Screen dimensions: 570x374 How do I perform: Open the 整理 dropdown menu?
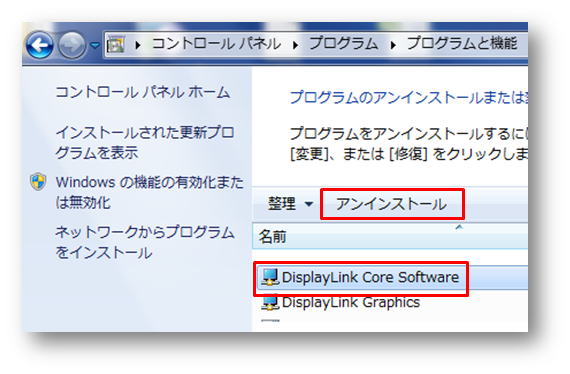click(x=290, y=204)
